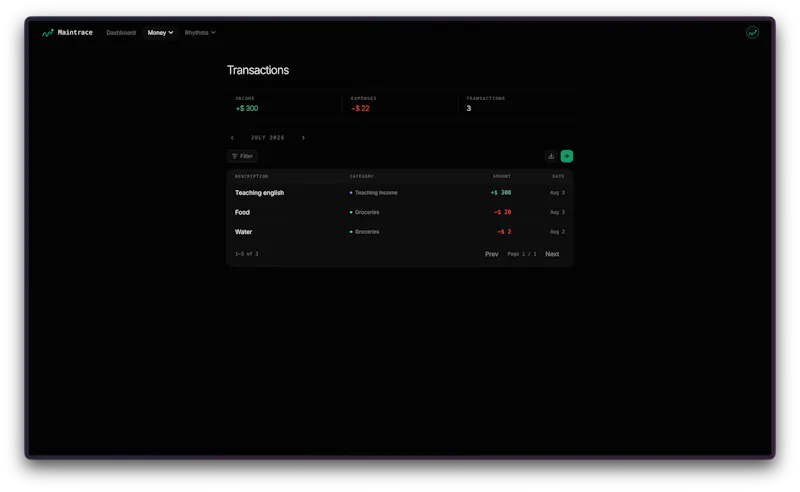This screenshot has width=800, height=492.
Task: Click the Next pagination button
Action: [x=552, y=254]
